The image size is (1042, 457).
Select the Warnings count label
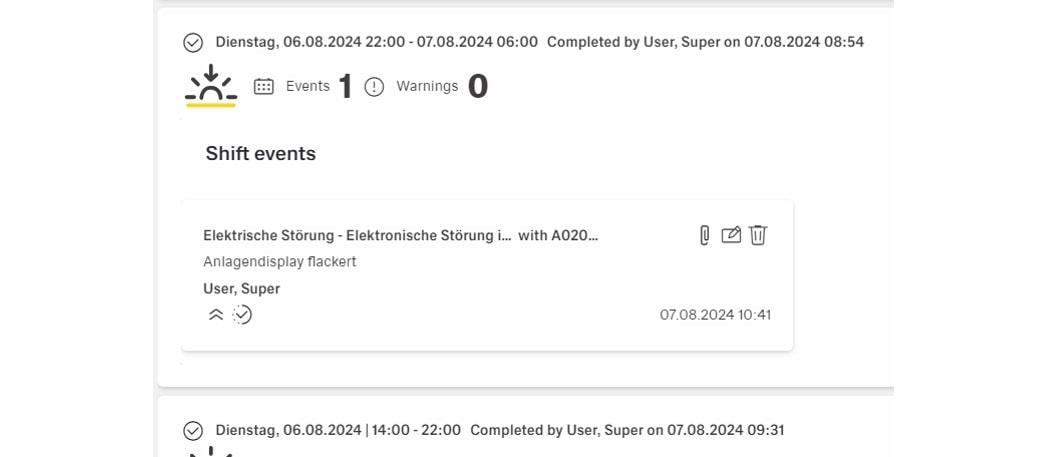(x=427, y=86)
